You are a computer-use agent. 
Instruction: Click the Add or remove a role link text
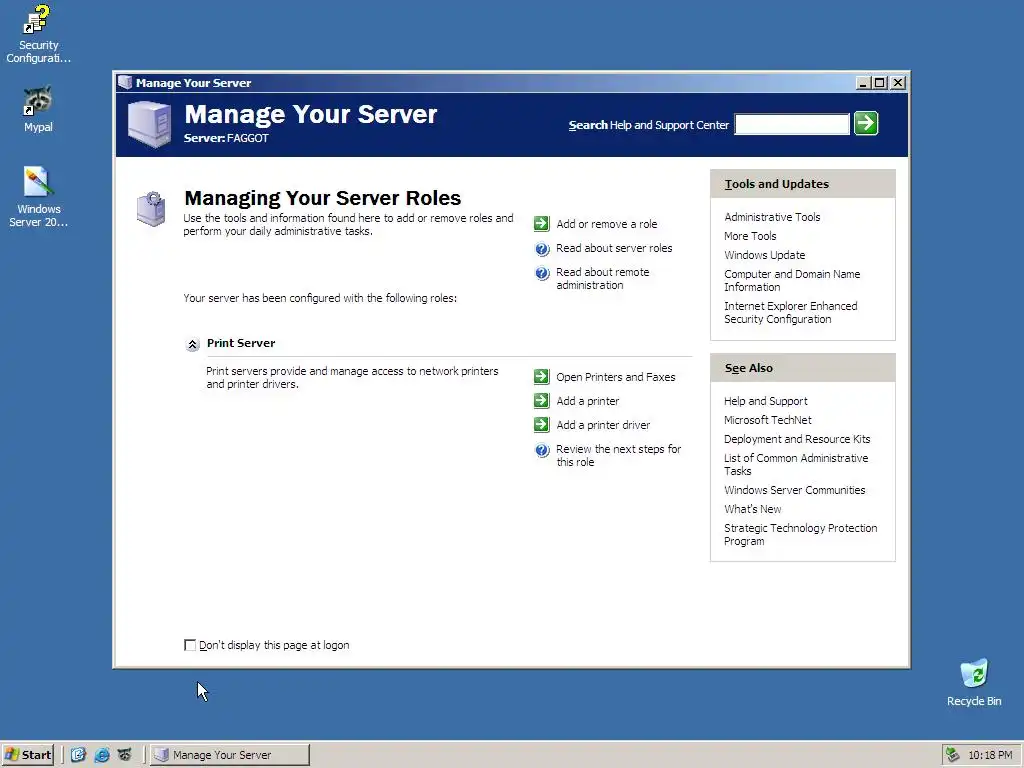coord(607,224)
